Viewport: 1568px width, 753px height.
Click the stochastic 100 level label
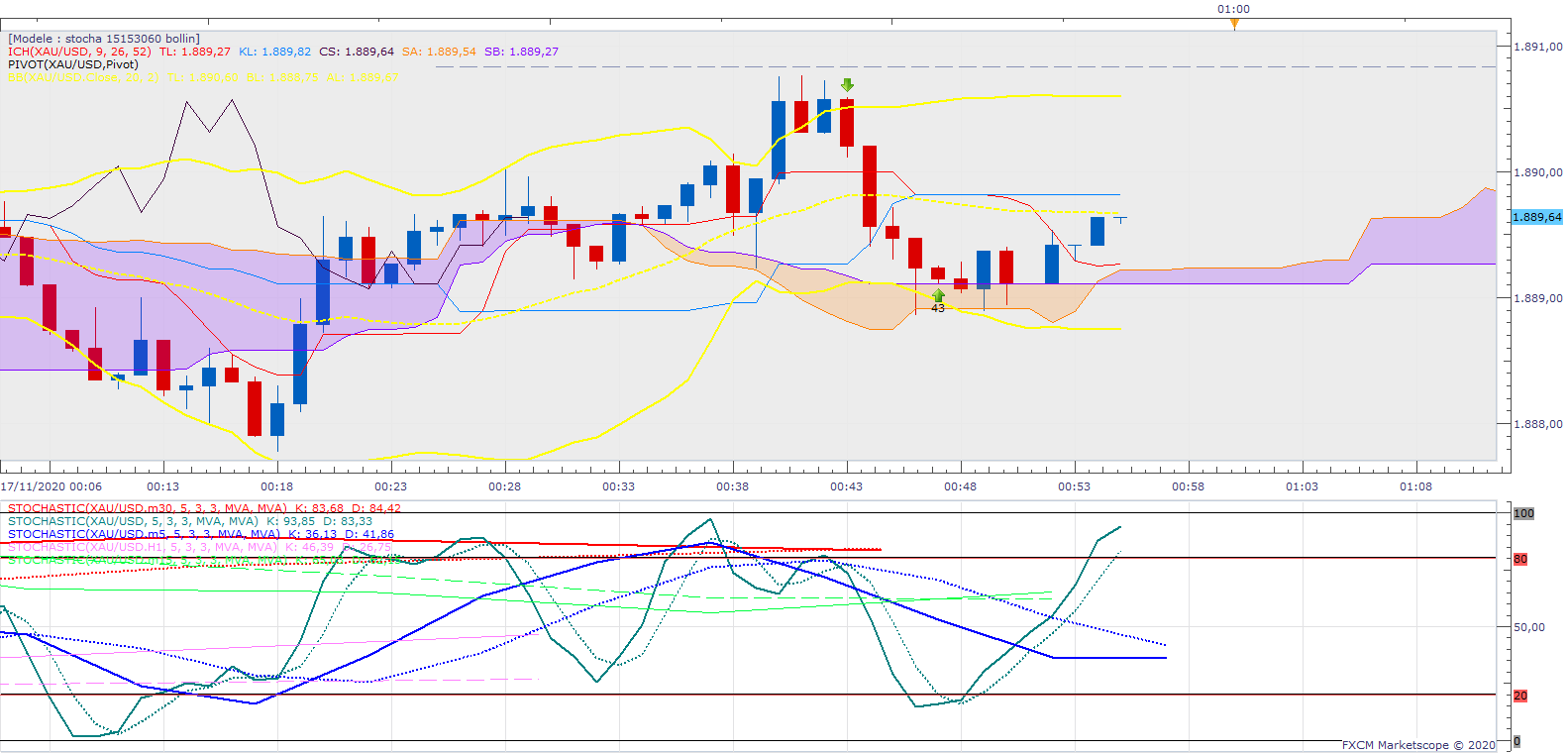tap(1523, 513)
